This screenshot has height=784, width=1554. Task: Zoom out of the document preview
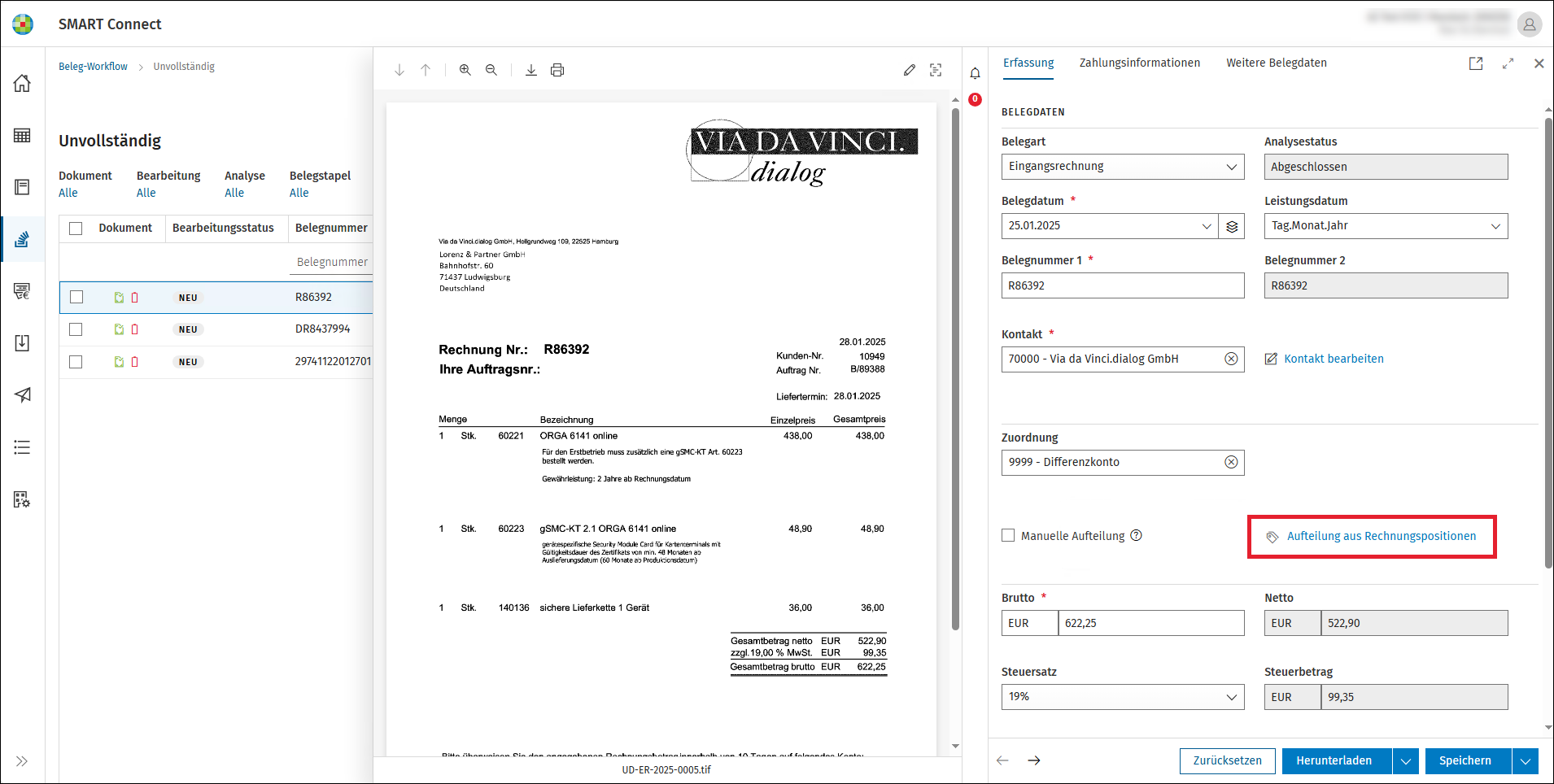click(x=491, y=70)
